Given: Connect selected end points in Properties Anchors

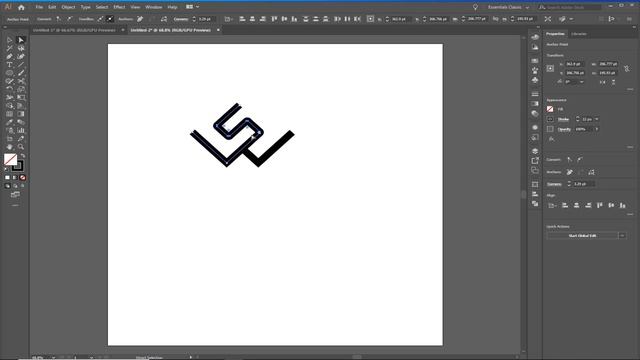Looking at the screenshot, I should click(581, 172).
